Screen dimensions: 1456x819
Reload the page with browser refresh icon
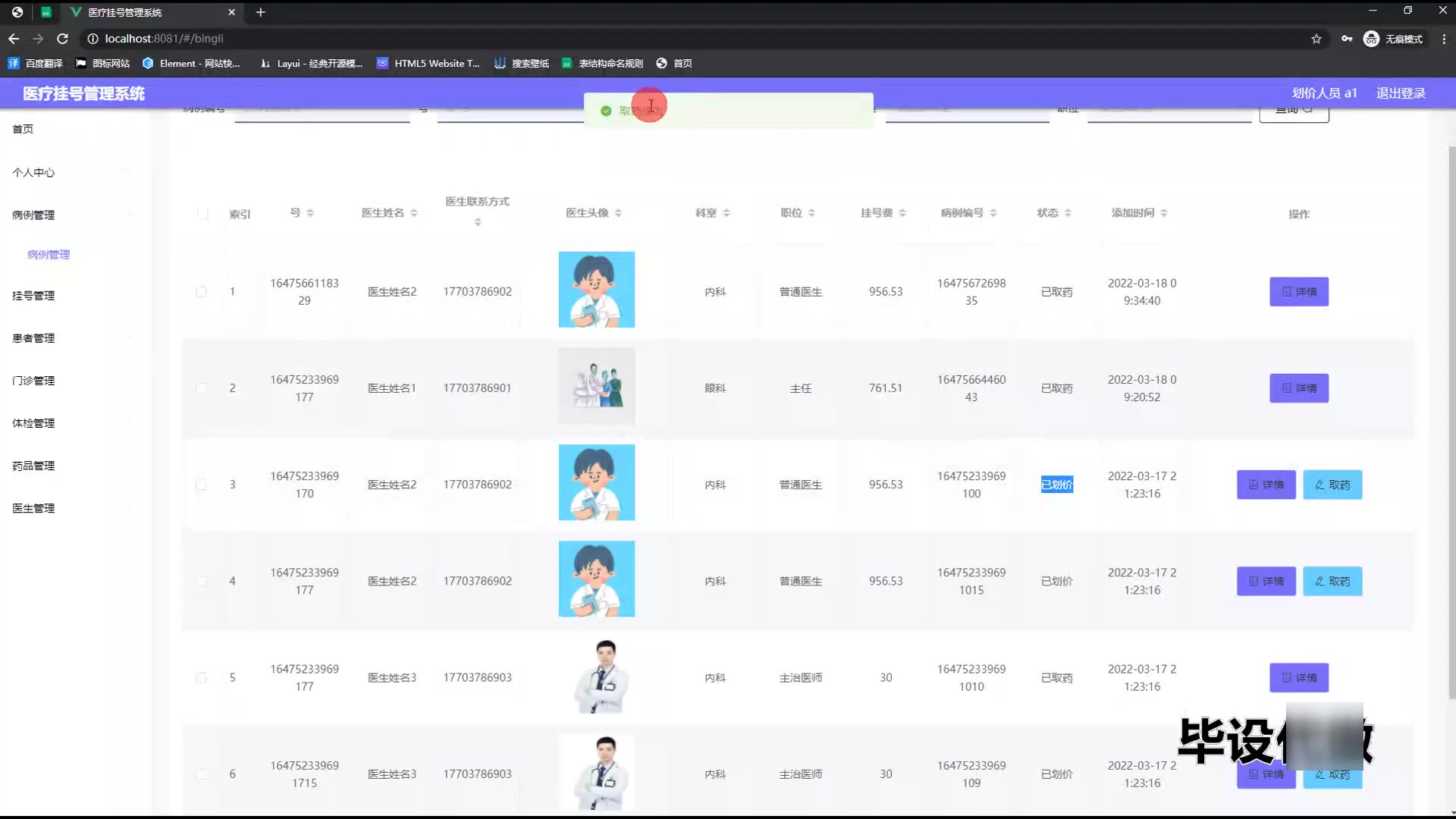pos(63,39)
